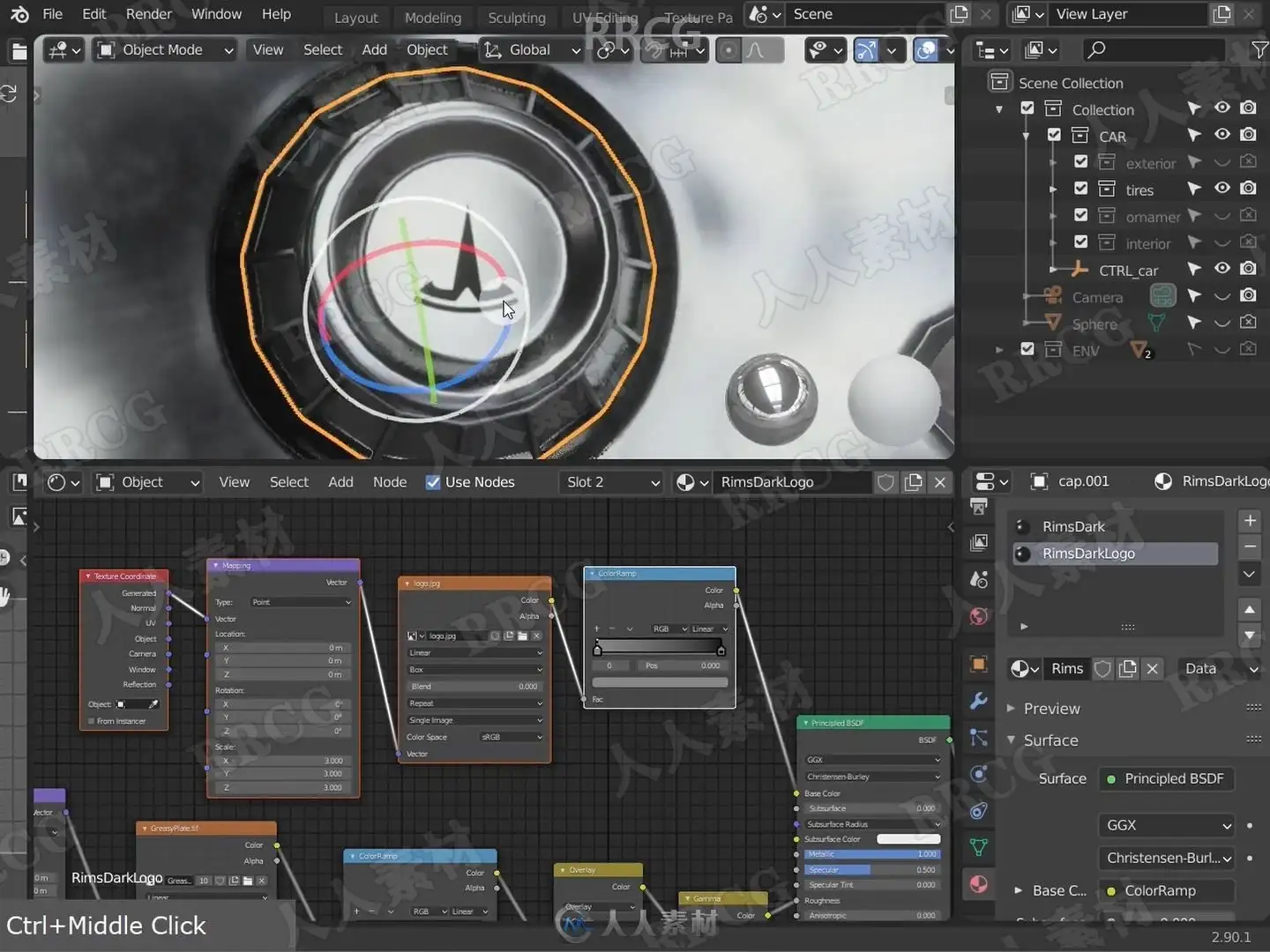The height and width of the screenshot is (952, 1270).
Task: Hide the tires collection using its eye icon
Action: coord(1222,188)
